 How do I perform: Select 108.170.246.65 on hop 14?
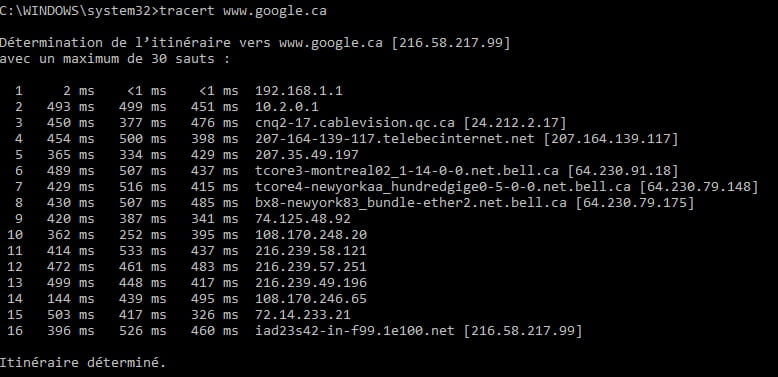[x=311, y=299]
